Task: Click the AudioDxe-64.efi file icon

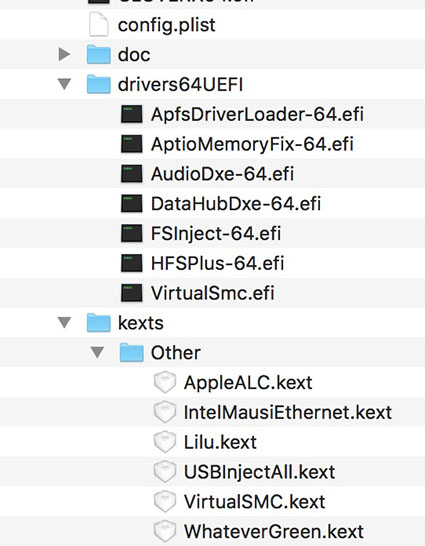Action: [132, 174]
